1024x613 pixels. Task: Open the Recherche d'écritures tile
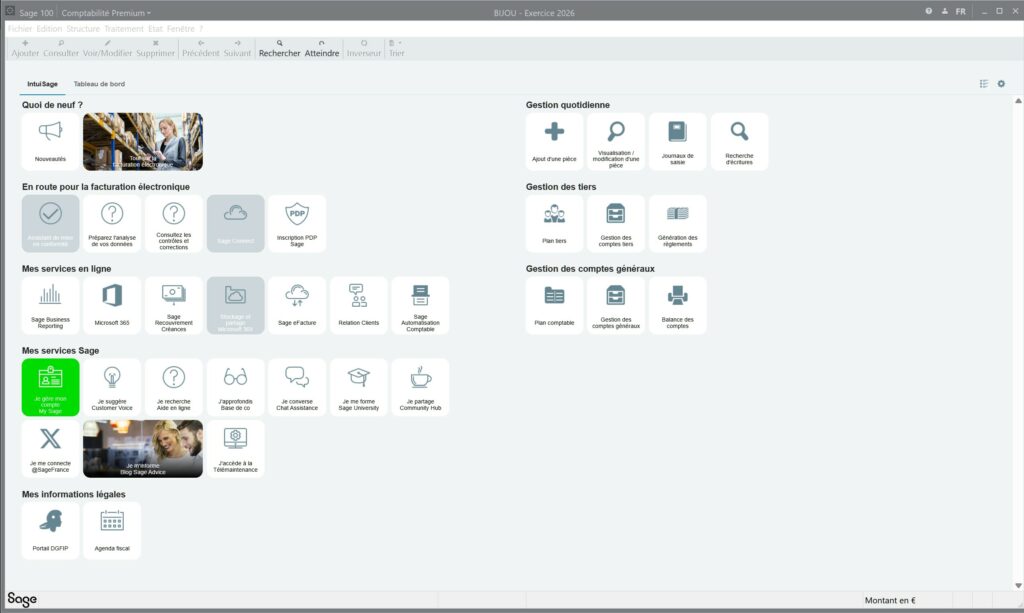coord(739,142)
